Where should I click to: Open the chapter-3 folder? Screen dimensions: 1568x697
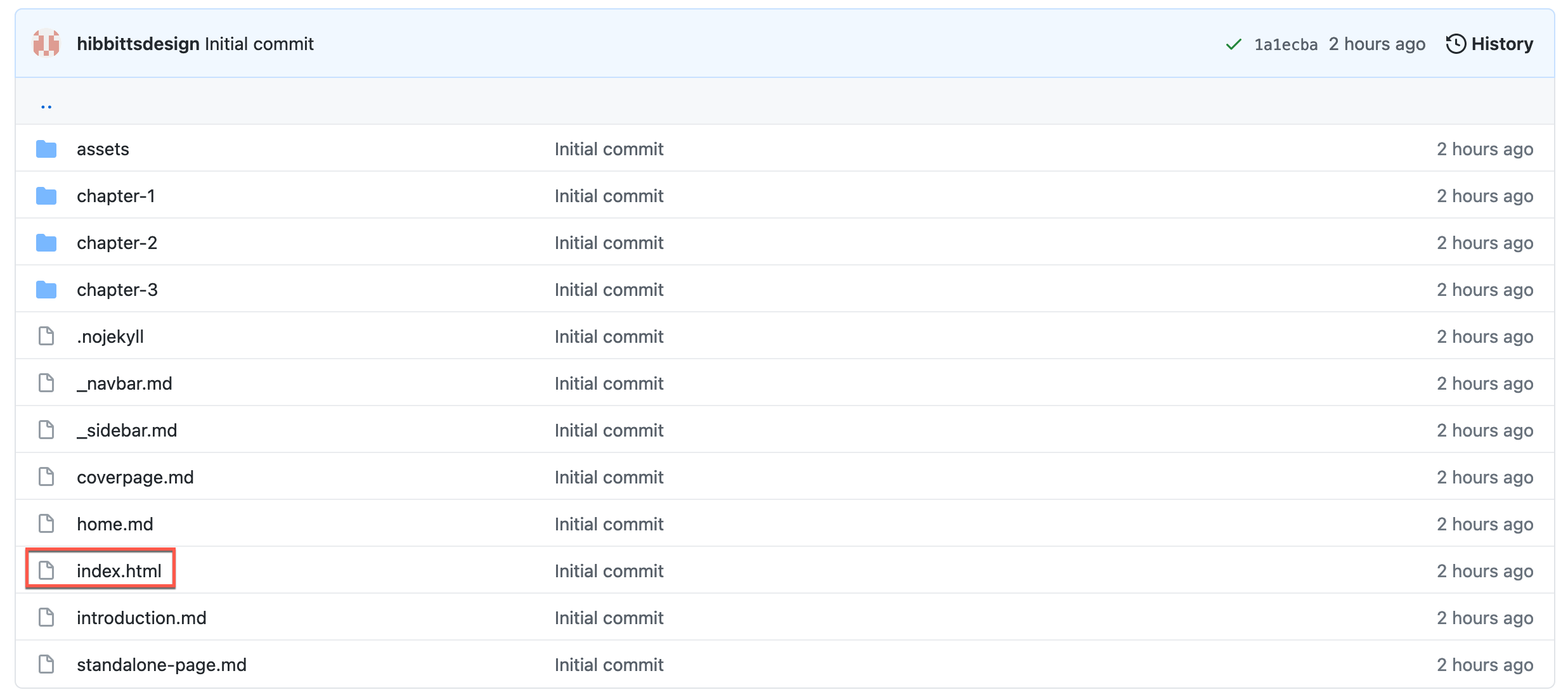coord(117,290)
